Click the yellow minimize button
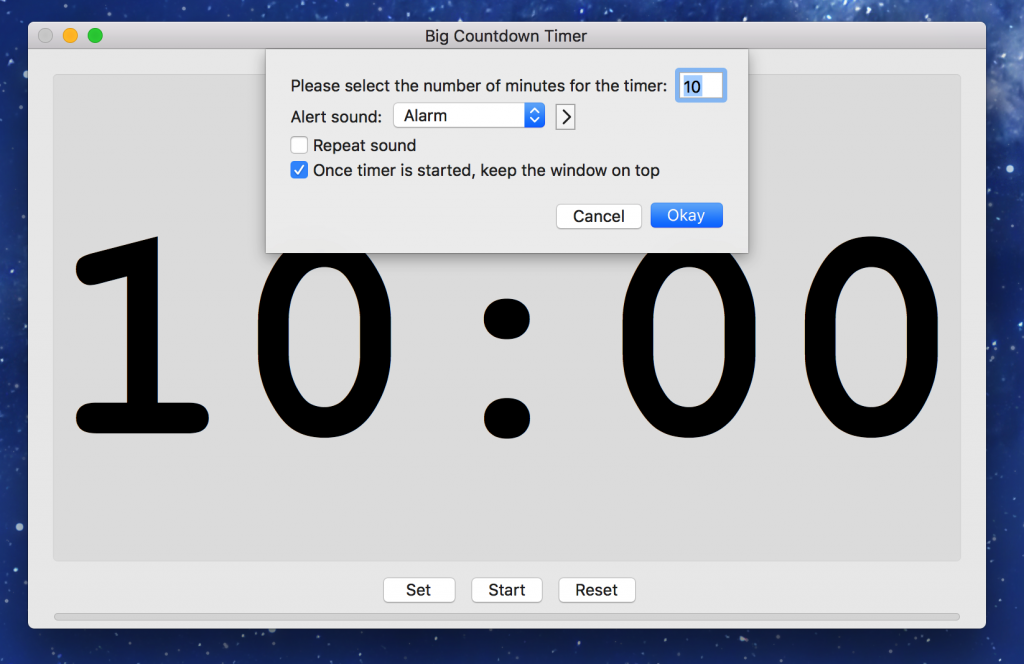 (x=69, y=34)
